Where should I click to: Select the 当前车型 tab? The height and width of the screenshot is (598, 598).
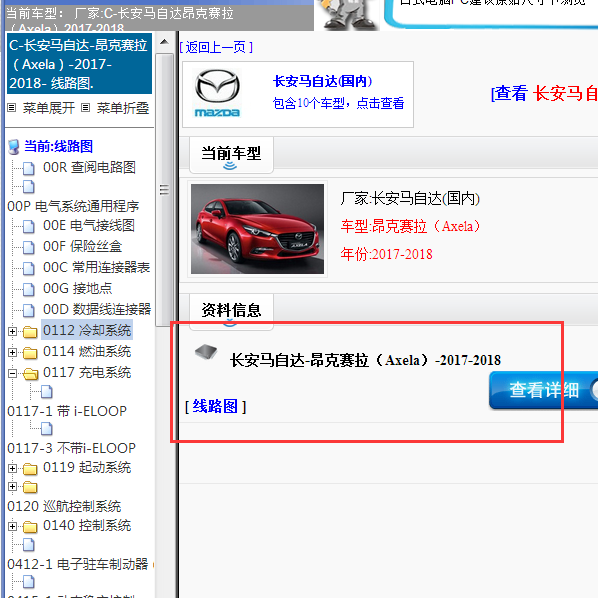click(231, 155)
